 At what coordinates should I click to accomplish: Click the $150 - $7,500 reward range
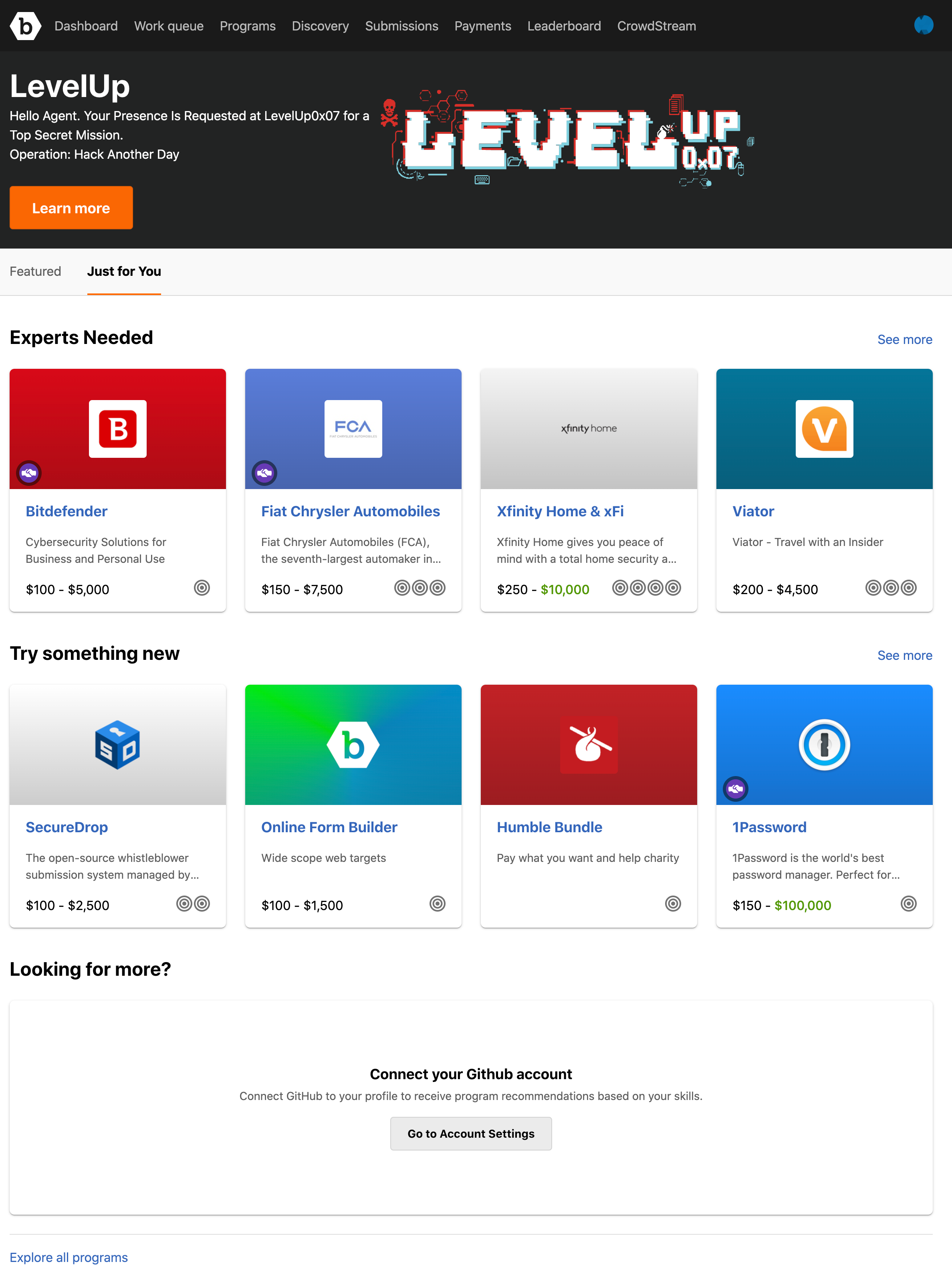(302, 590)
